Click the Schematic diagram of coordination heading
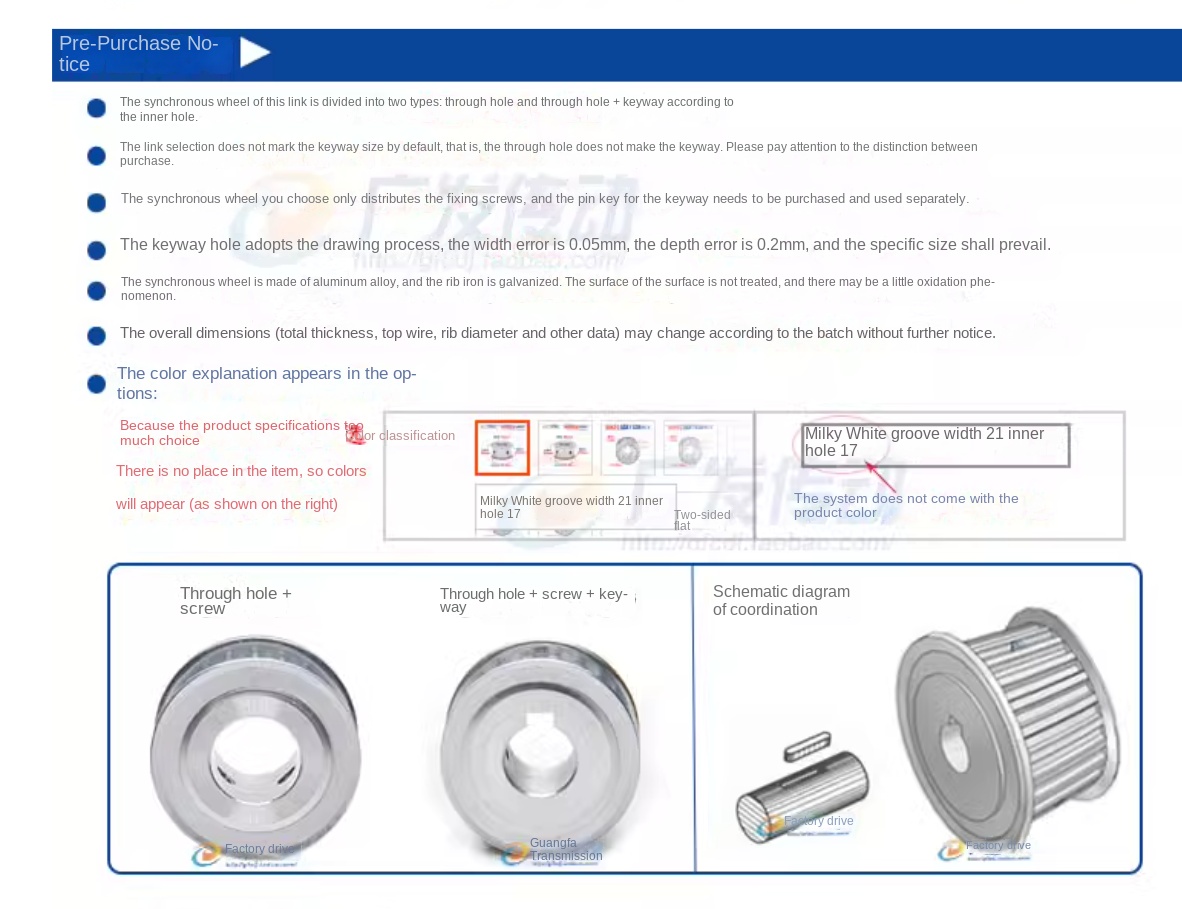The image size is (1182, 909). click(x=781, y=601)
